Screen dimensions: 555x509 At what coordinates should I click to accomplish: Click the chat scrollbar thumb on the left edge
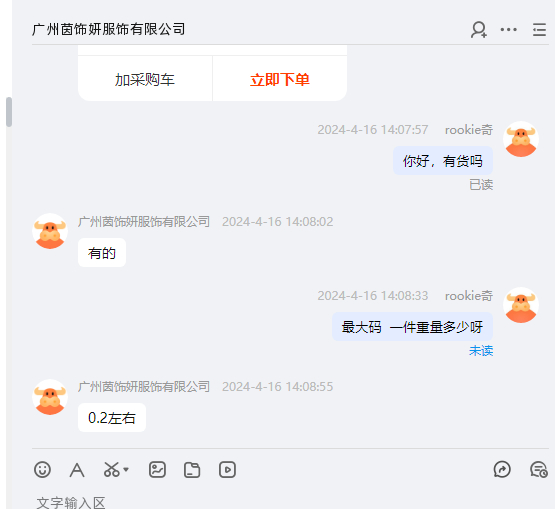pos(9,112)
